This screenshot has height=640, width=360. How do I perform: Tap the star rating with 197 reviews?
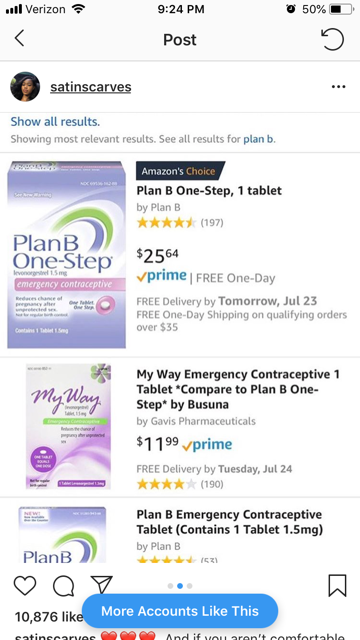coord(180,223)
